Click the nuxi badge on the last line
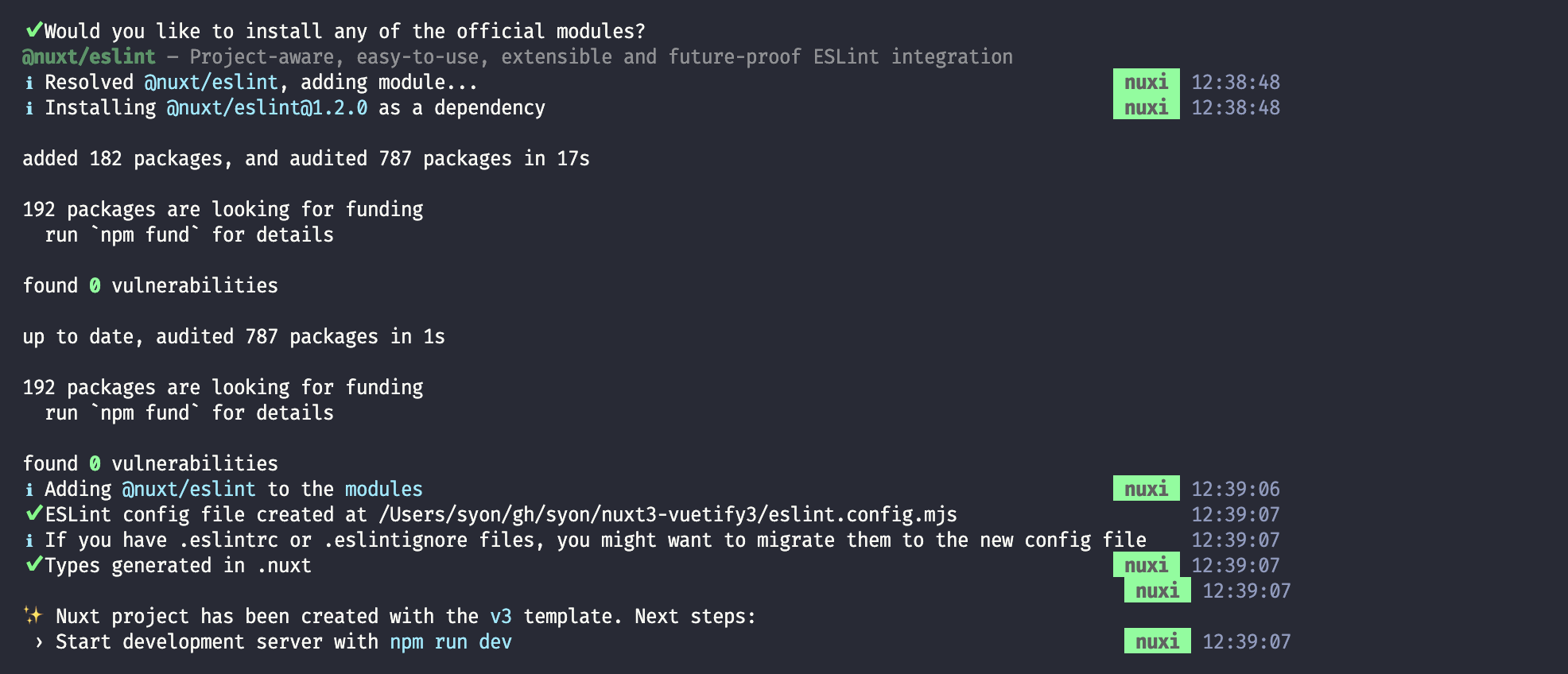This screenshot has width=1568, height=674. pos(1157,641)
